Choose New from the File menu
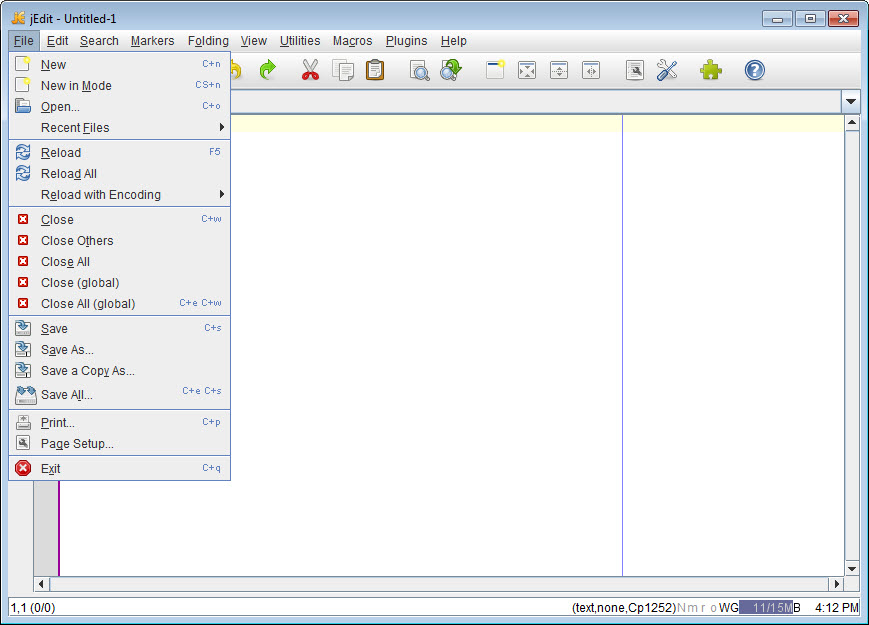Image resolution: width=869 pixels, height=625 pixels. pos(120,64)
